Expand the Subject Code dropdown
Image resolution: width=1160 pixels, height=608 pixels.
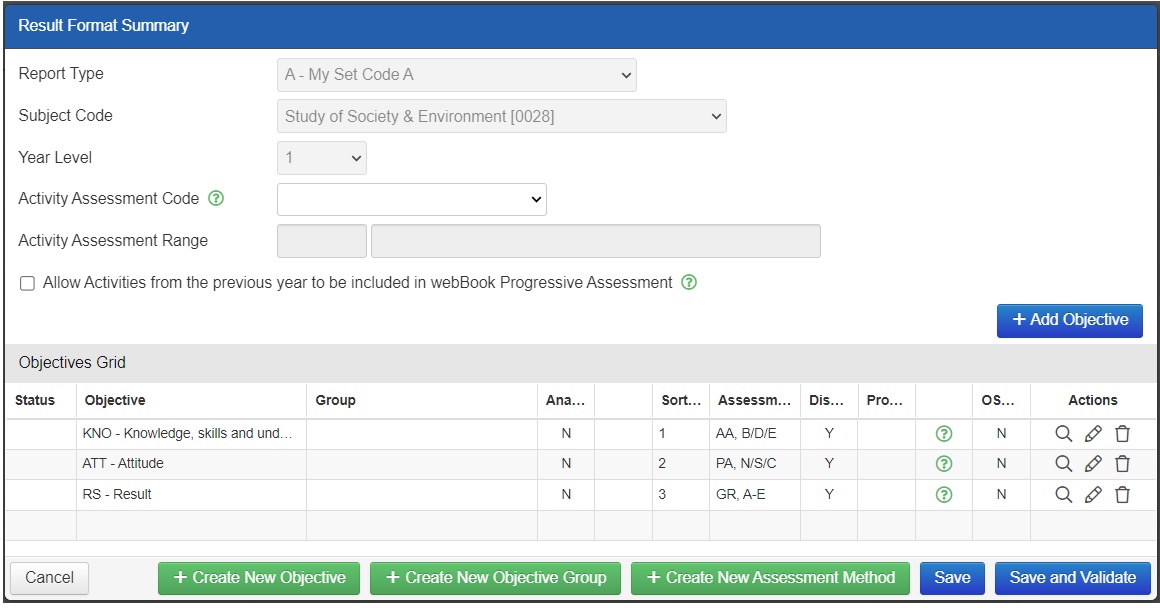click(501, 116)
